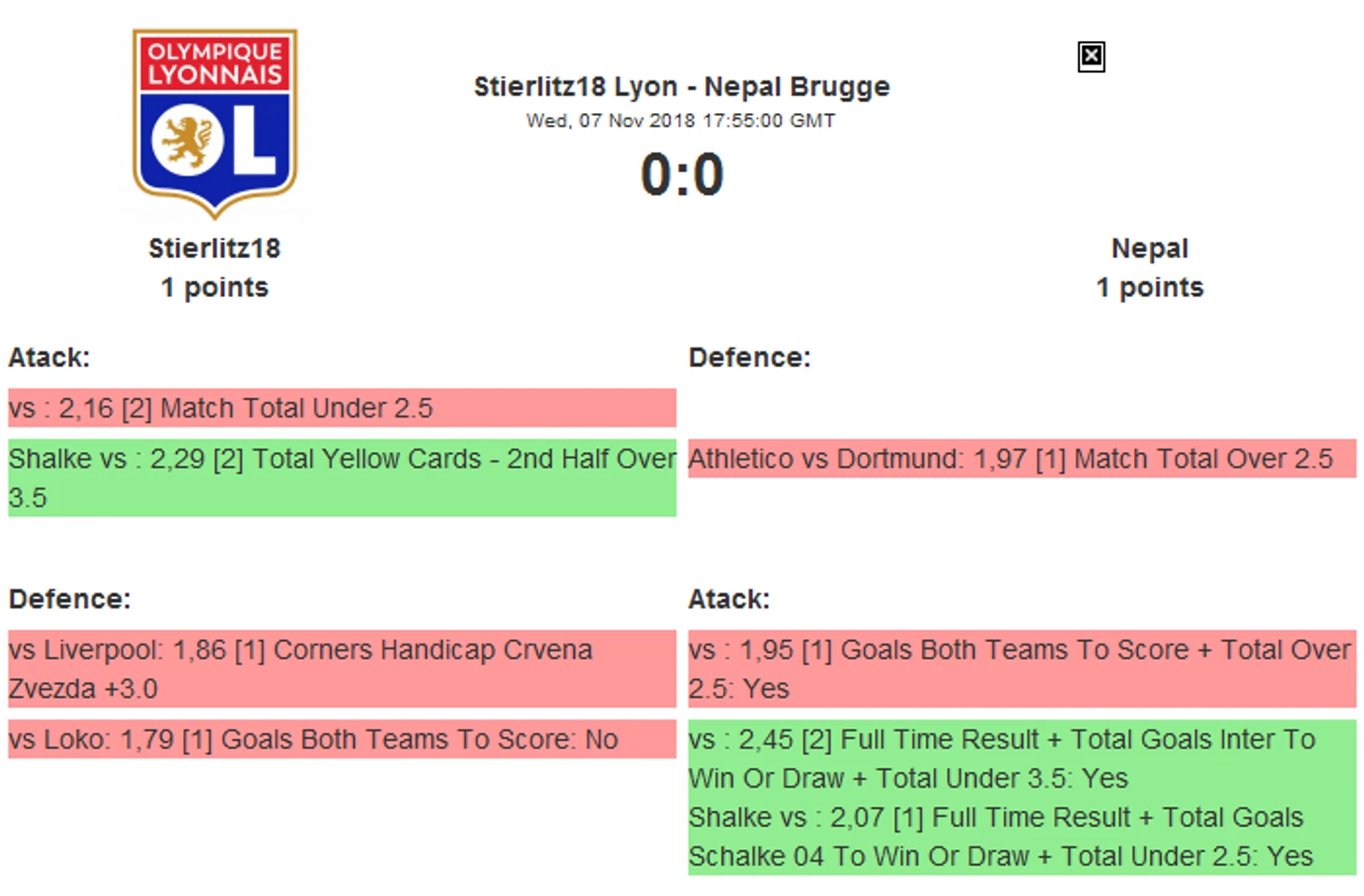
Task: Click the 0:0 match score
Action: 681,175
